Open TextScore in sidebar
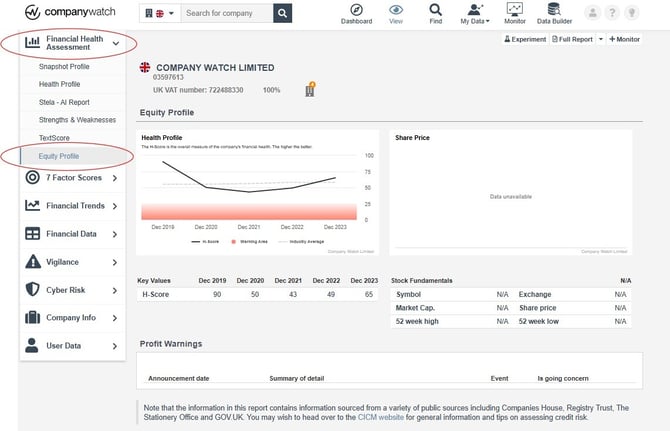Image resolution: width=670 pixels, height=431 pixels. (x=54, y=138)
